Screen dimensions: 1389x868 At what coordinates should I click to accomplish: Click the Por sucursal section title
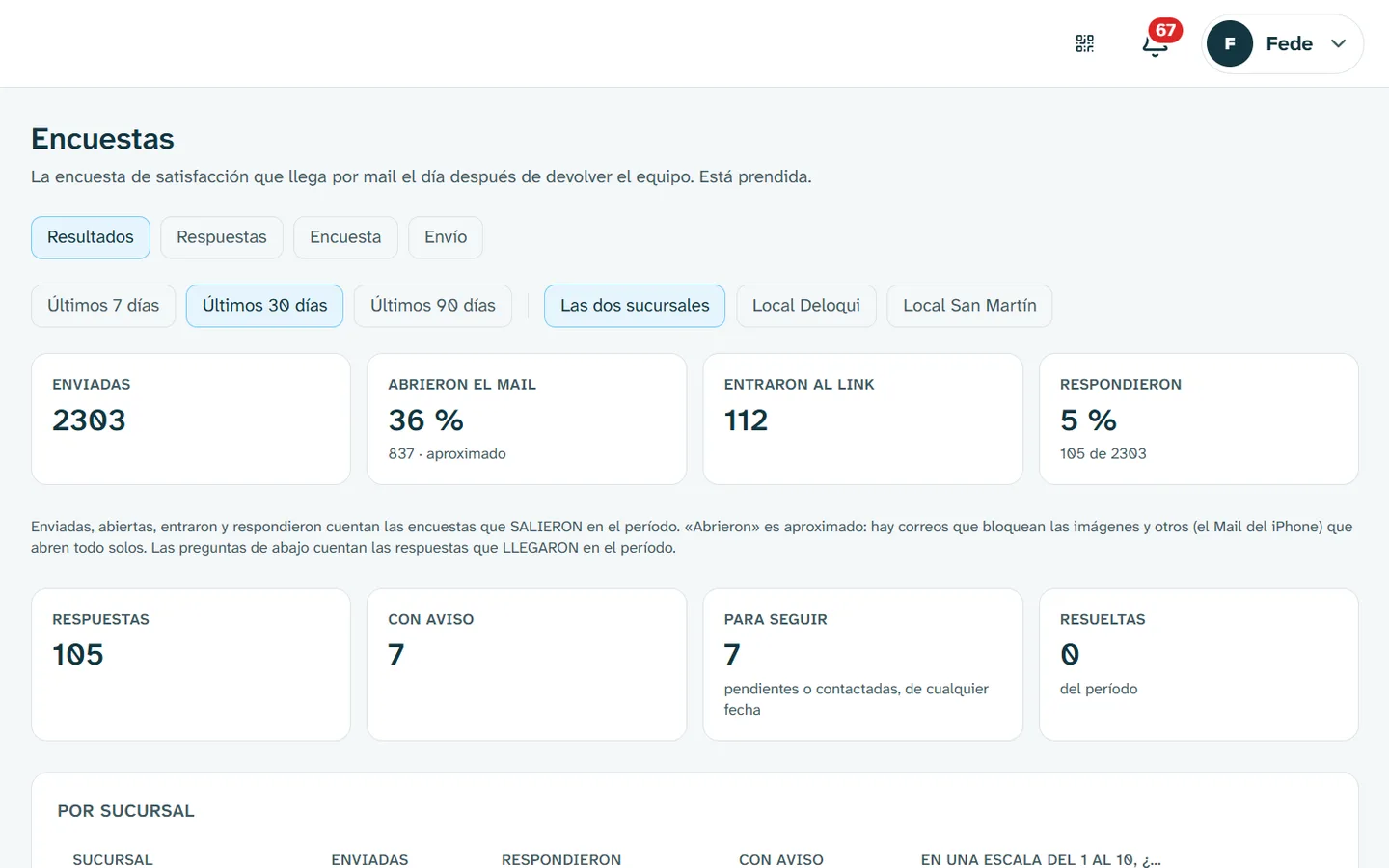coord(125,811)
